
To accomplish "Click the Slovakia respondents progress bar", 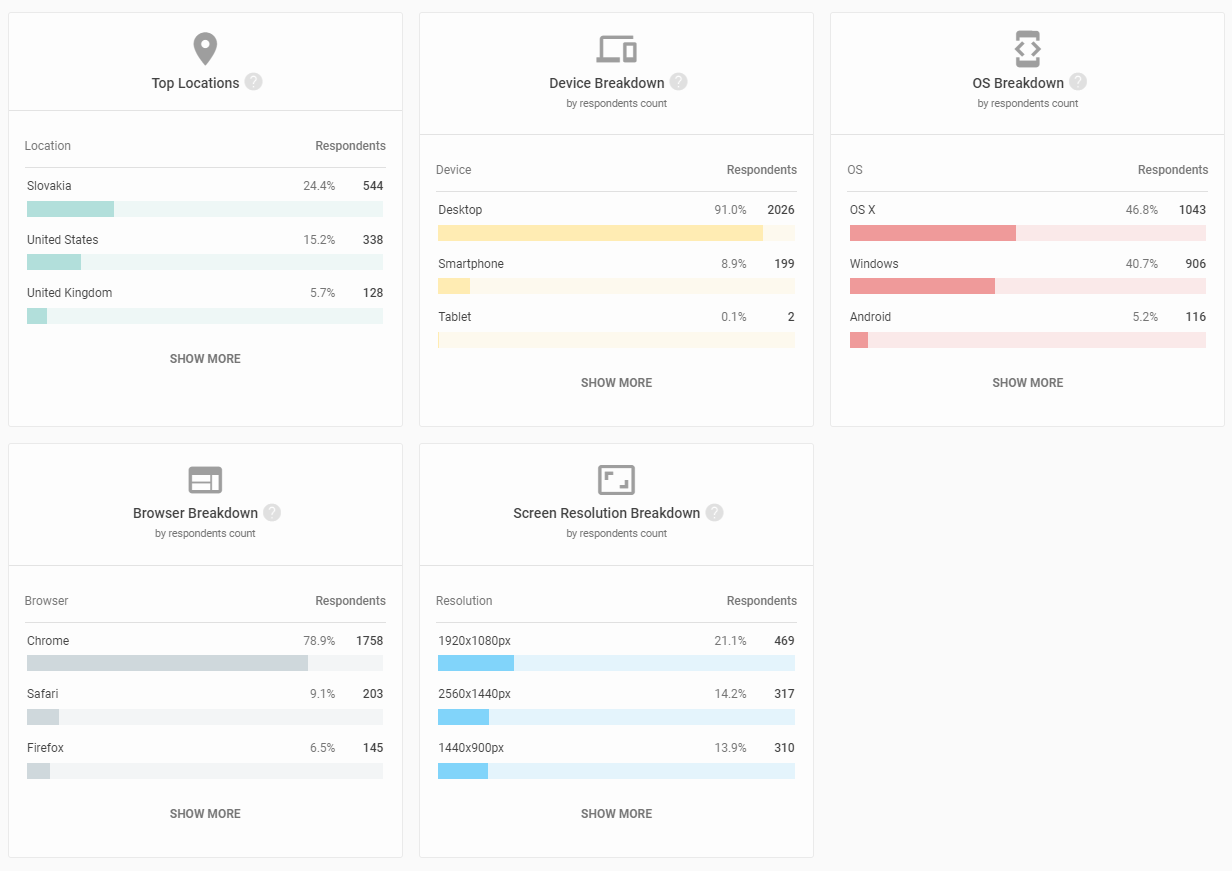I will click(205, 209).
